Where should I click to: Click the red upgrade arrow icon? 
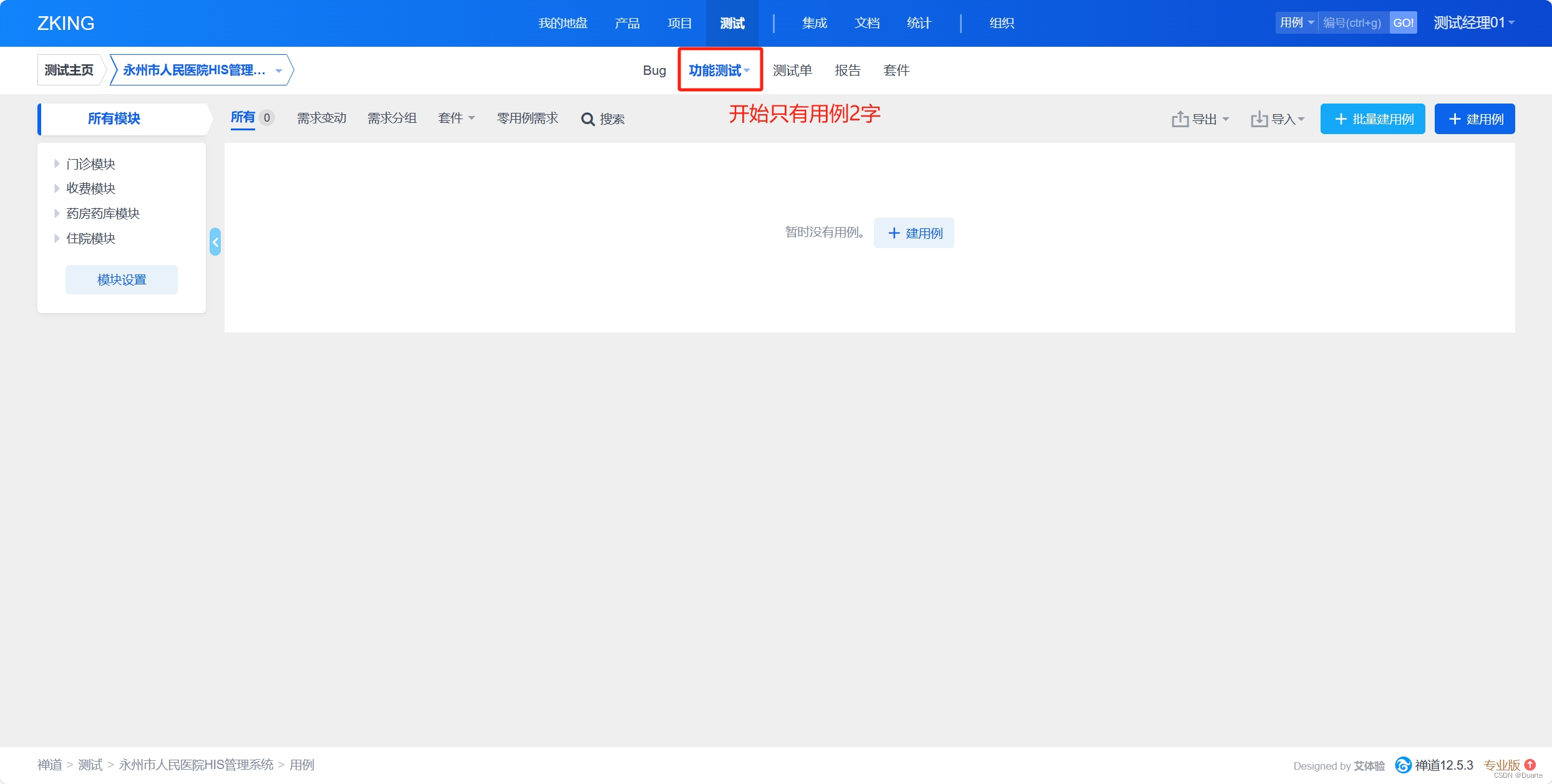pos(1530,764)
